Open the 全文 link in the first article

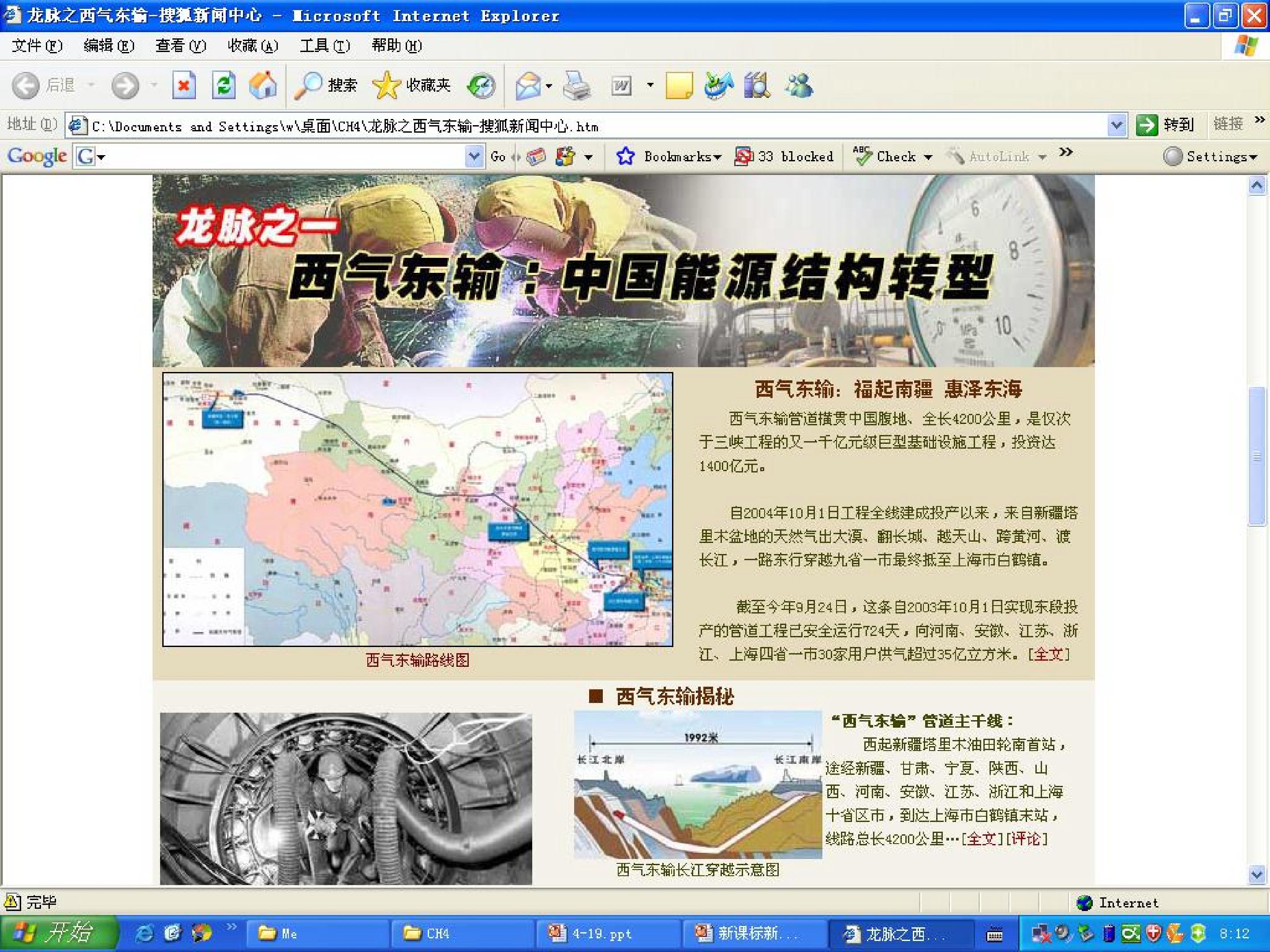(x=1048, y=654)
